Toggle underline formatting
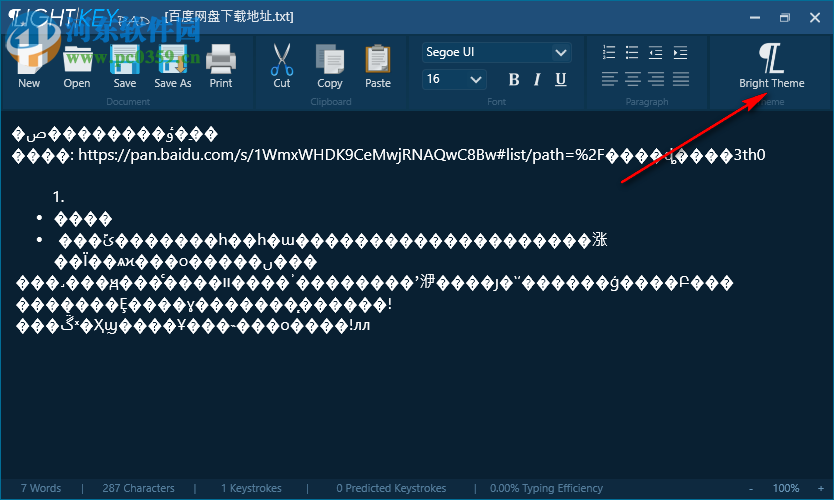 click(x=561, y=80)
